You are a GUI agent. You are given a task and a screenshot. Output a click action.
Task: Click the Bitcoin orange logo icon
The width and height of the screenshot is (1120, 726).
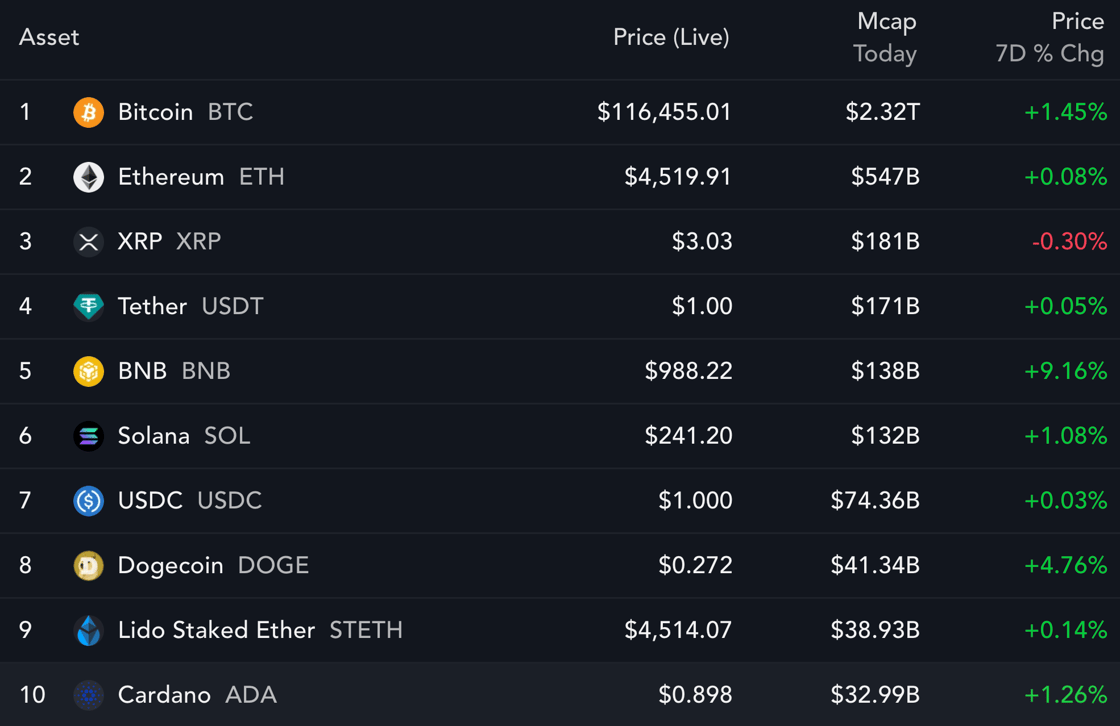(88, 112)
